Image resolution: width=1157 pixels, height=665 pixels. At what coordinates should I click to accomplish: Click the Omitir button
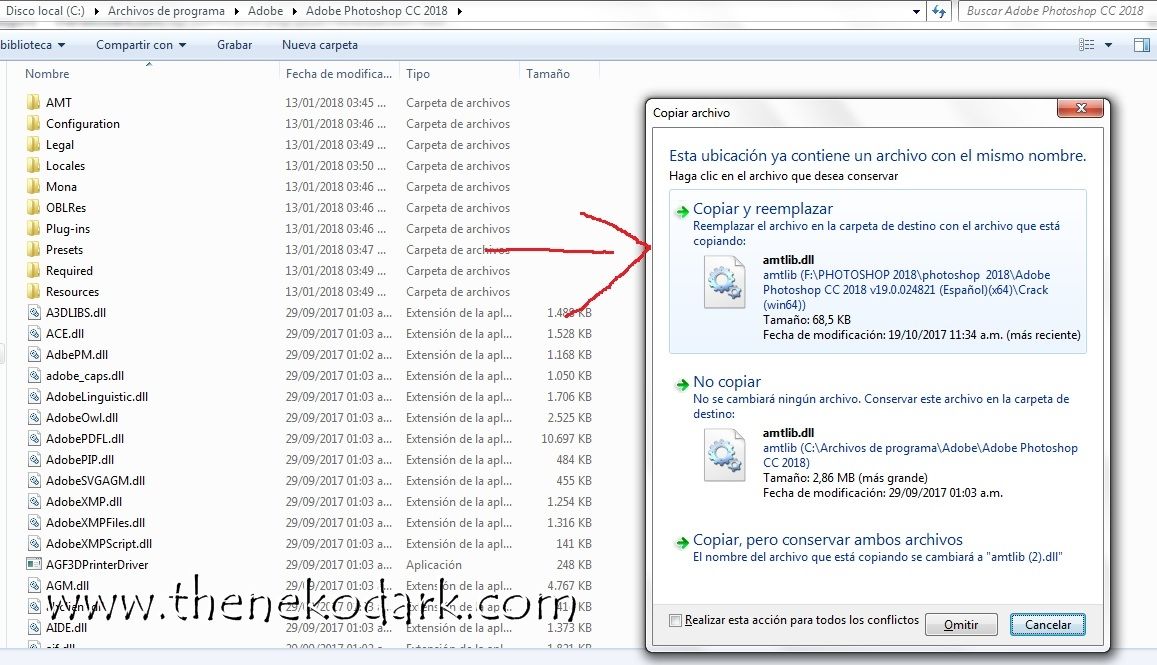[x=961, y=625]
